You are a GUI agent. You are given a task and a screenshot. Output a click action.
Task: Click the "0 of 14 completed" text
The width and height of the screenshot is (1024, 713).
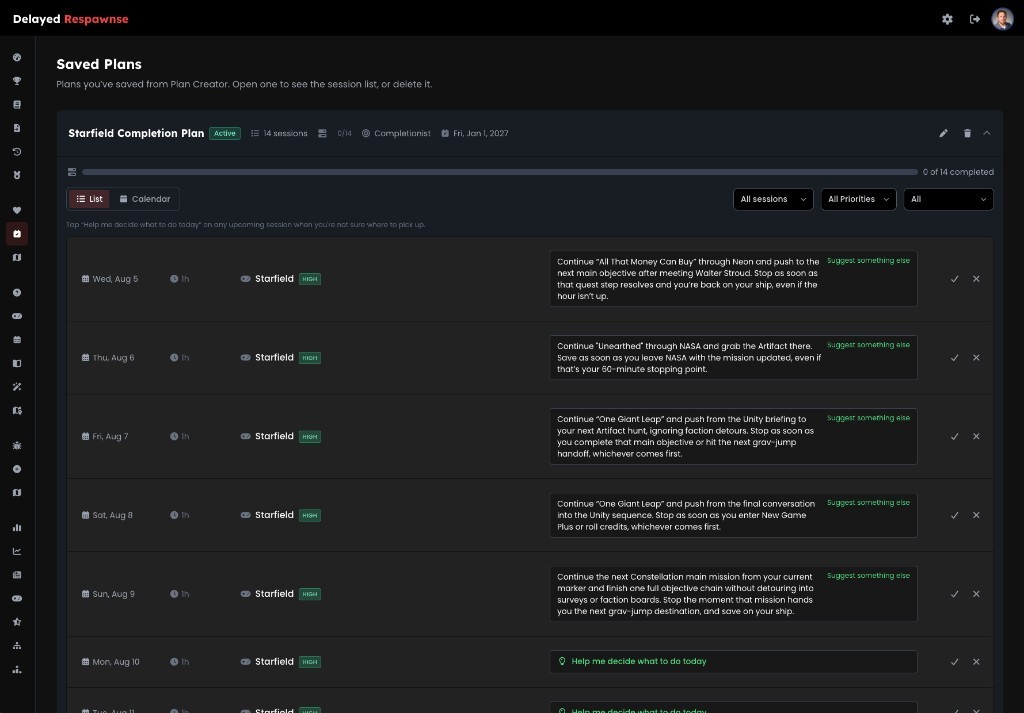point(958,172)
